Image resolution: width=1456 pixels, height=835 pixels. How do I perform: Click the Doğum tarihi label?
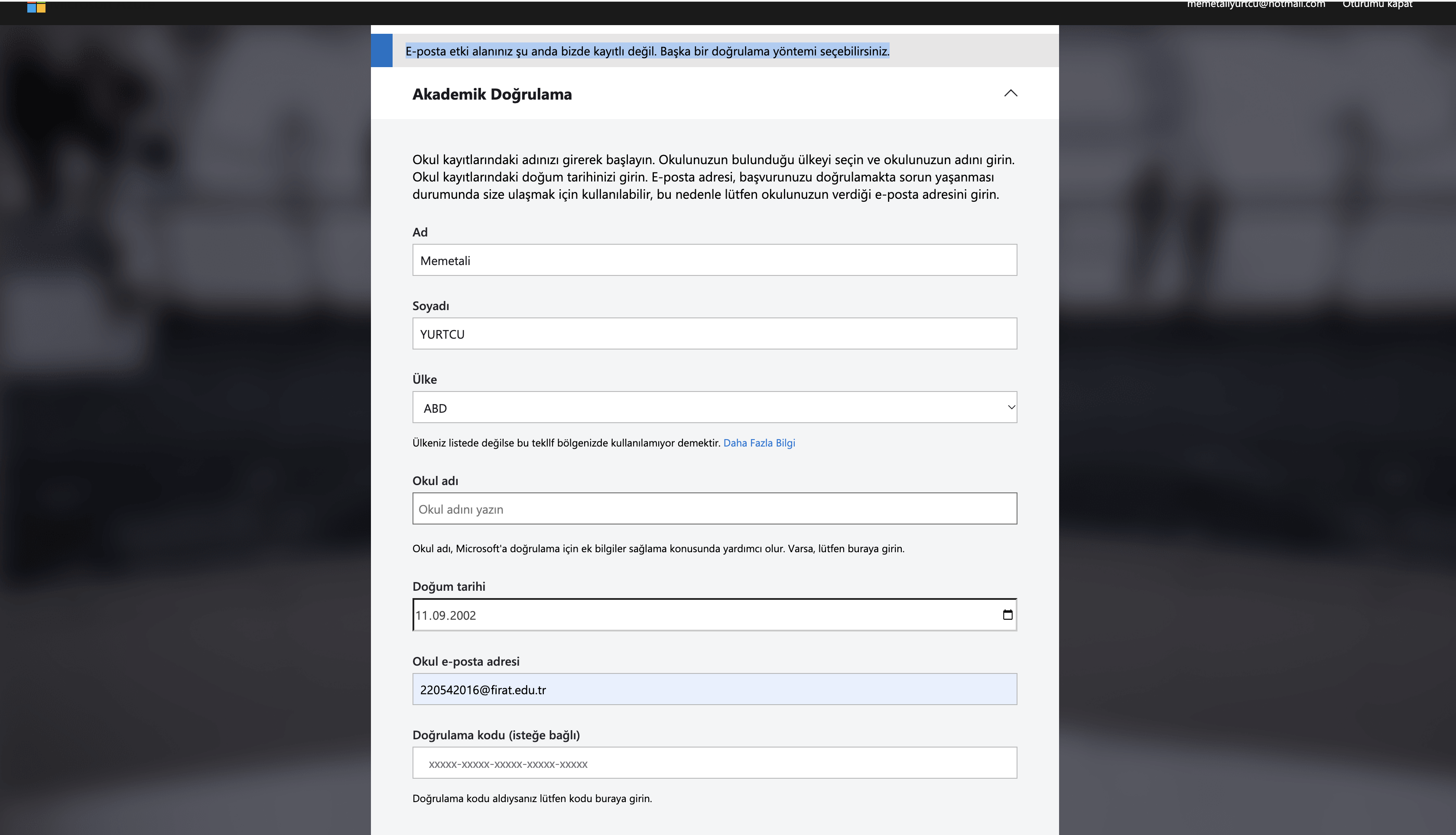point(448,586)
